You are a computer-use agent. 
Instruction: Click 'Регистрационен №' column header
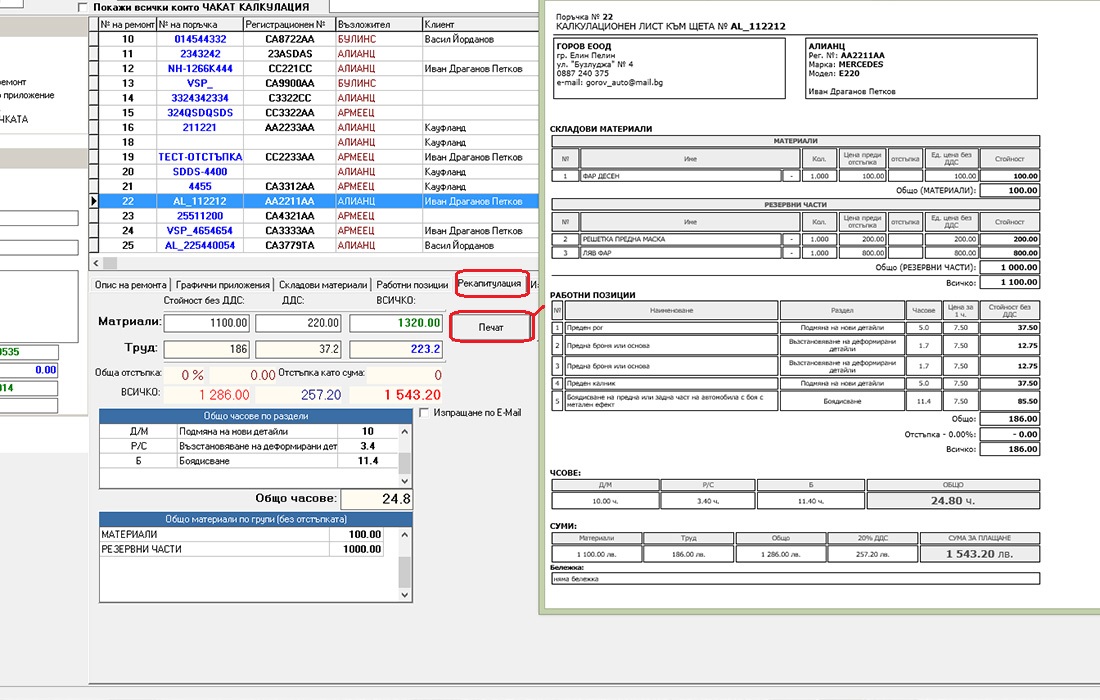[289, 24]
